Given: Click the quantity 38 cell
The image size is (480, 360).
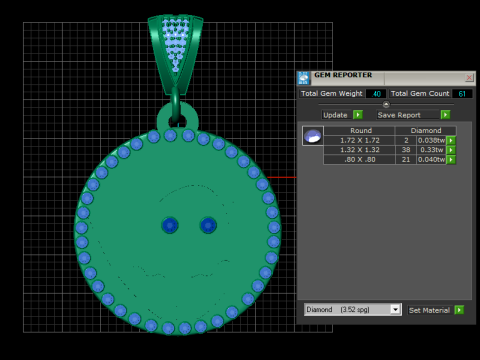Looking at the screenshot, I should (406, 150).
